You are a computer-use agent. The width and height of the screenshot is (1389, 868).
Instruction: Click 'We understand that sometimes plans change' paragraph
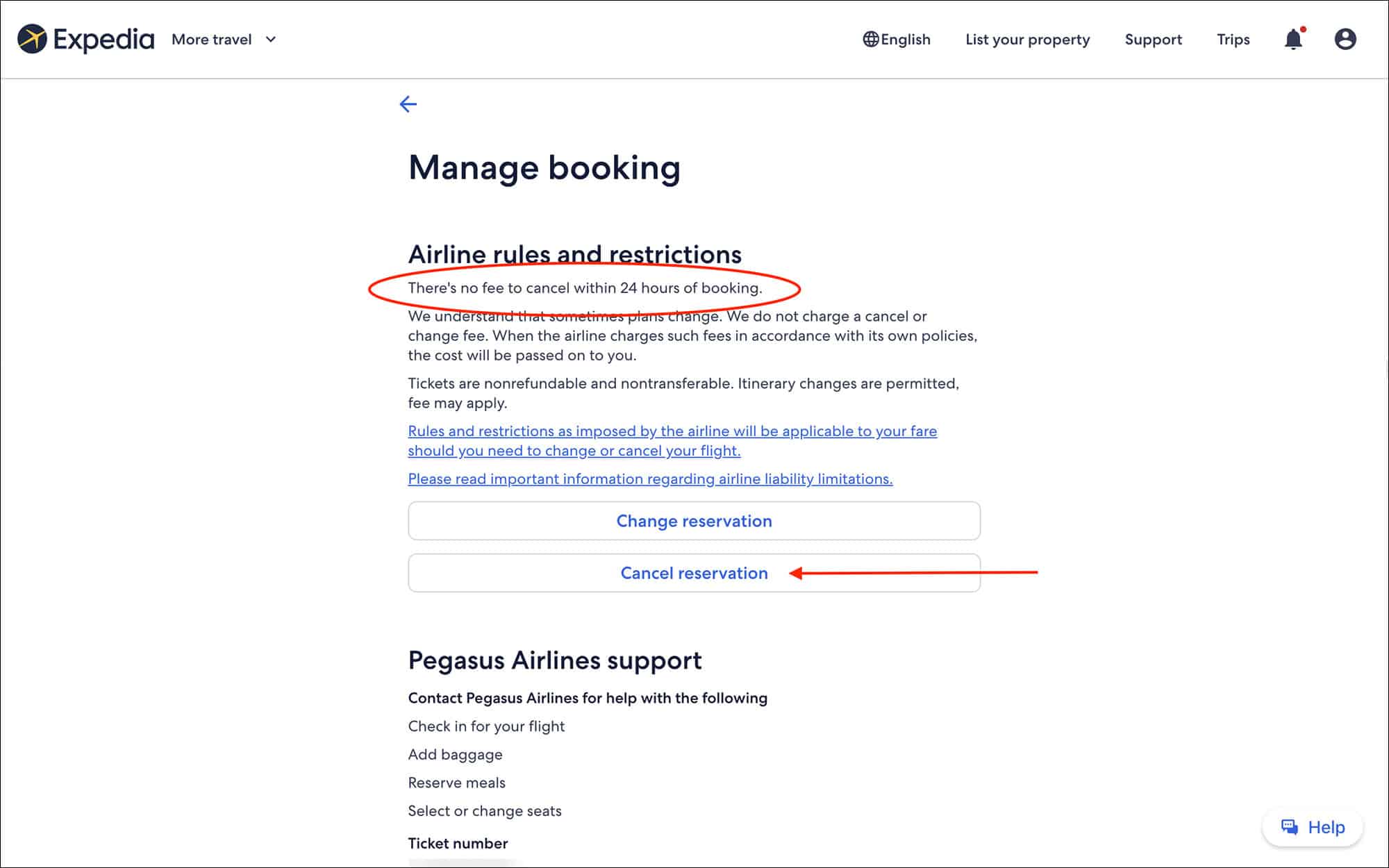[x=692, y=335]
